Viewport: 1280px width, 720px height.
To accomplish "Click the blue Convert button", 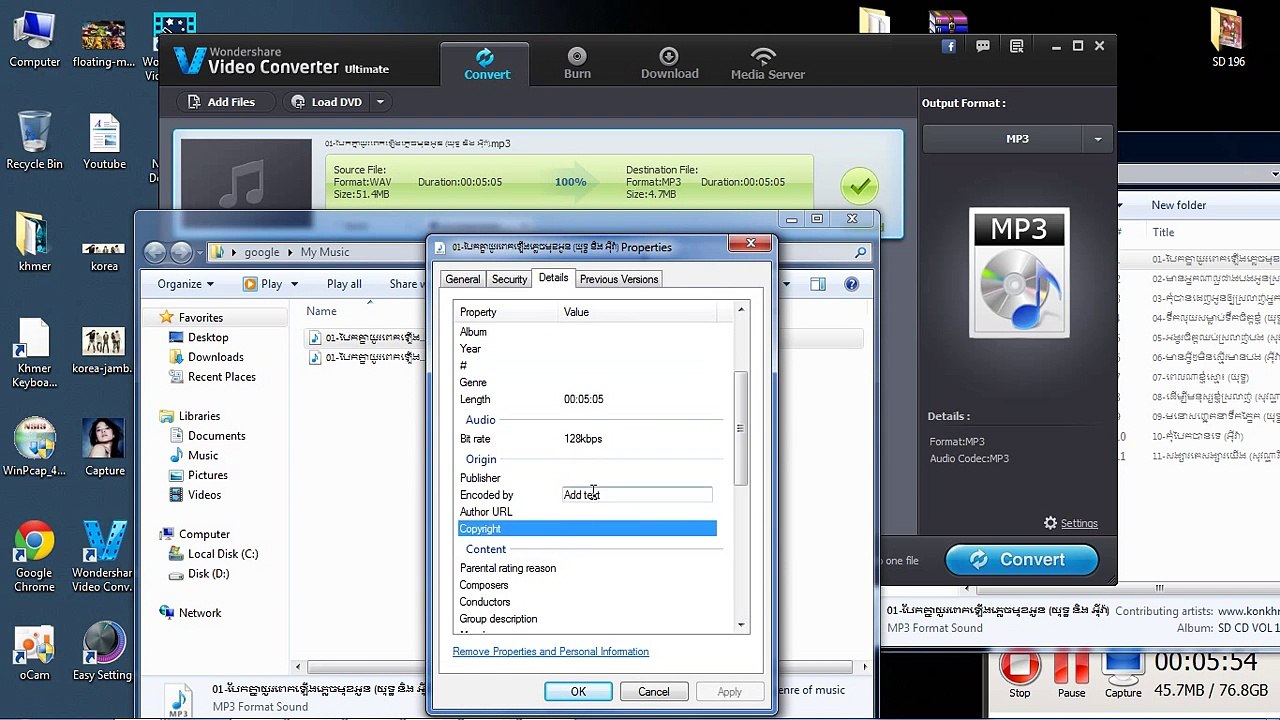I will coord(1021,559).
